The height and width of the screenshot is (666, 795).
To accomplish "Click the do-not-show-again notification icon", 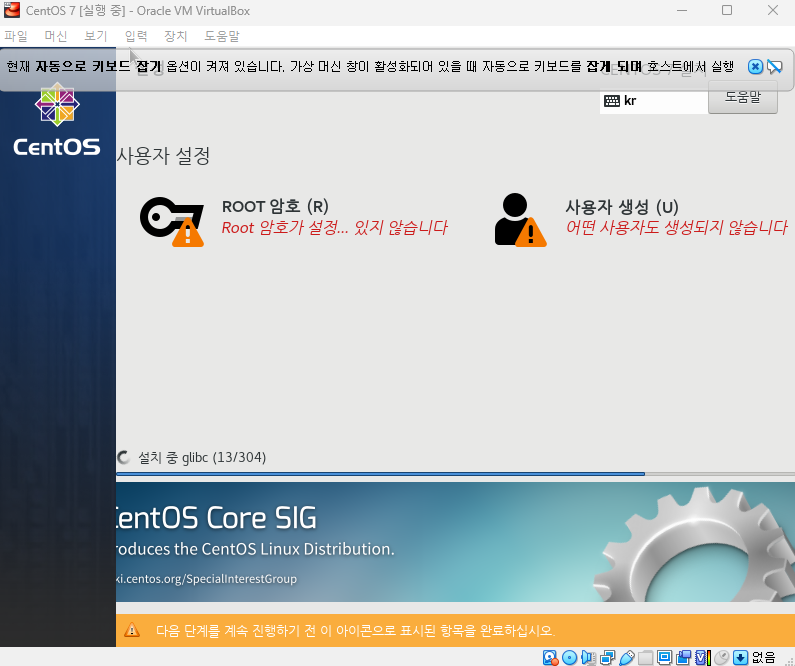I will (775, 67).
